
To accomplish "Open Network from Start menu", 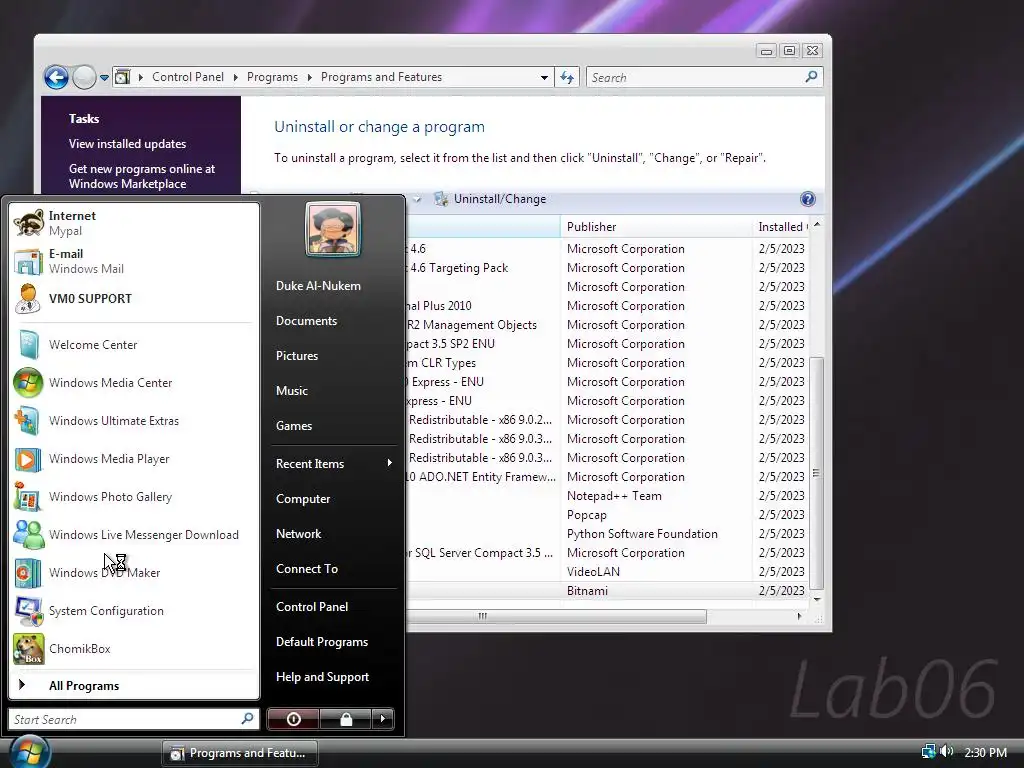I will pos(298,534).
